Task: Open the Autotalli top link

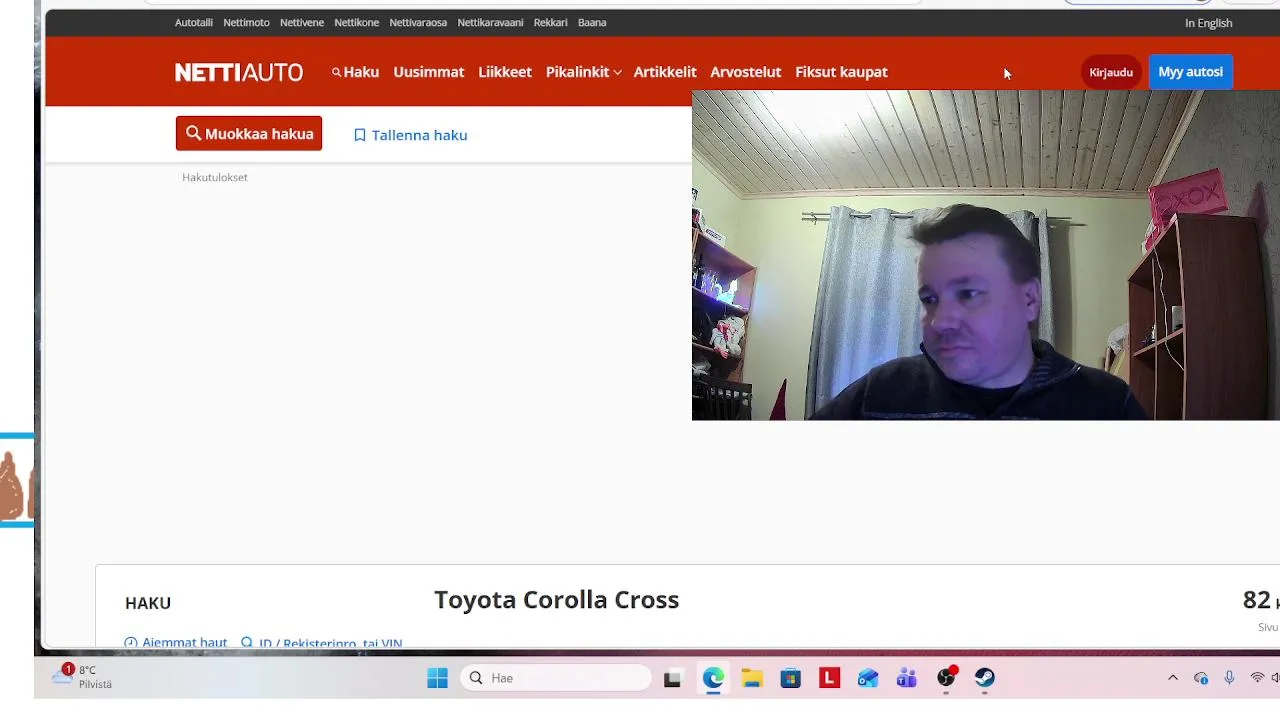Action: (x=194, y=22)
